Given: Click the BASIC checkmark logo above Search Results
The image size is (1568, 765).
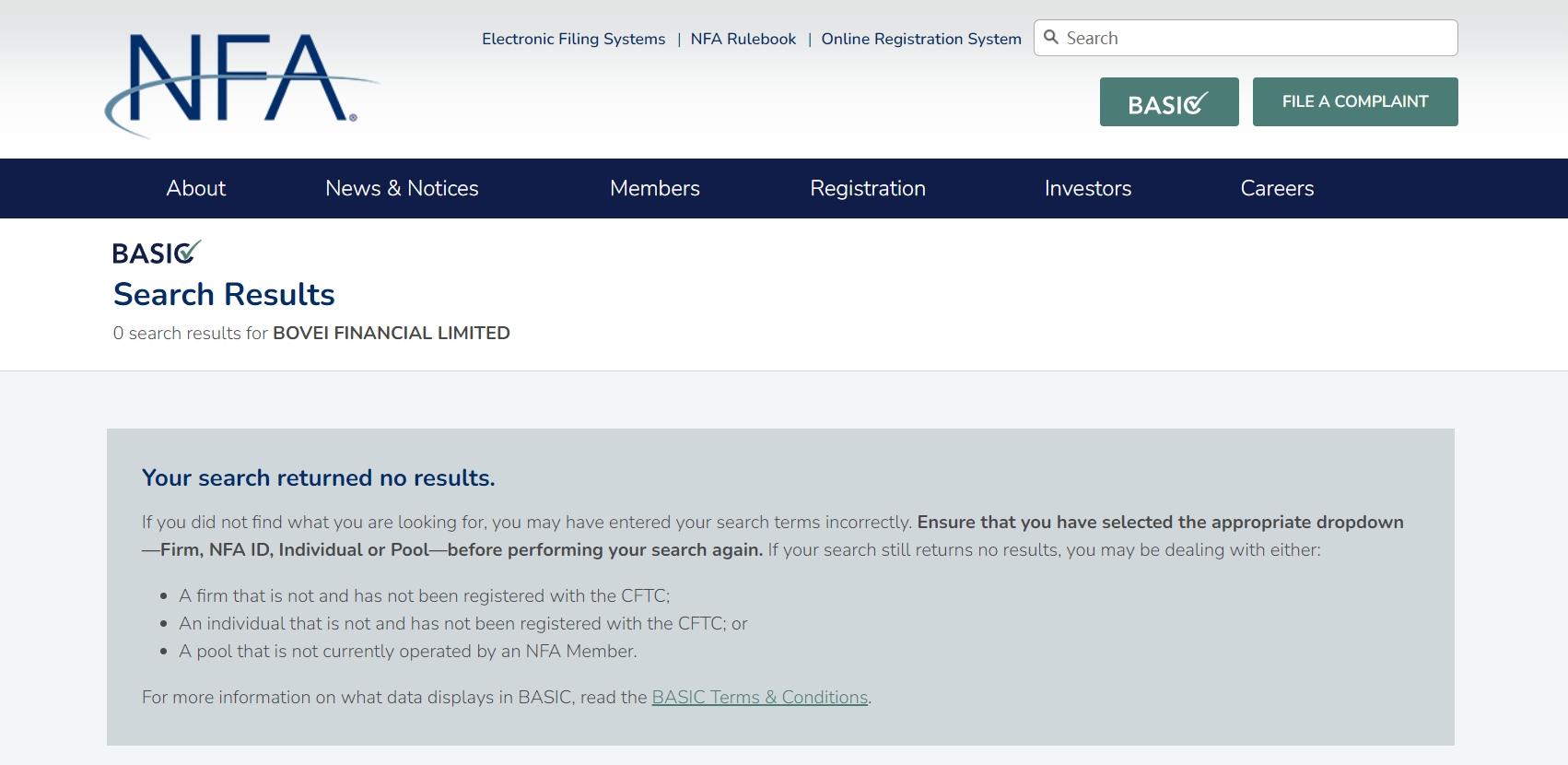Looking at the screenshot, I should coord(157,253).
